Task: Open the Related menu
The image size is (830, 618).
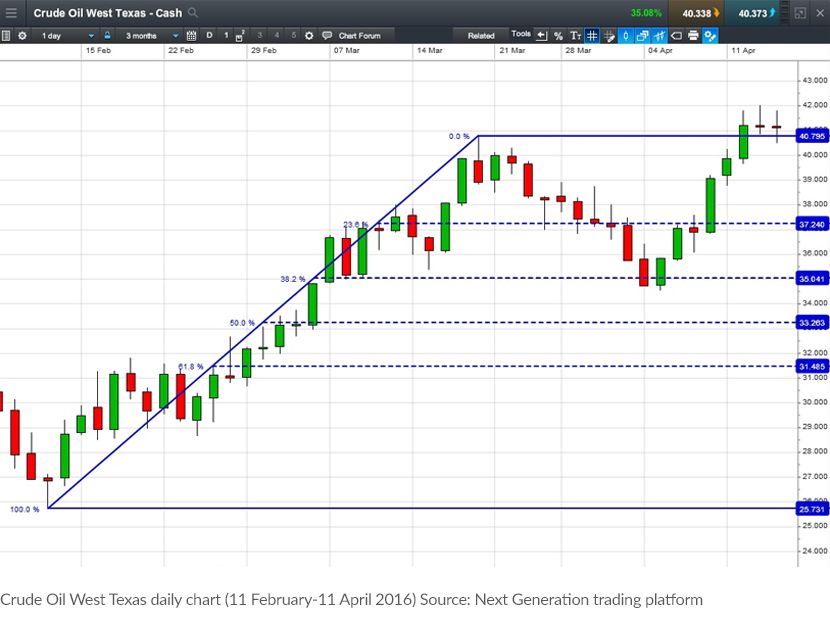Action: coord(481,35)
